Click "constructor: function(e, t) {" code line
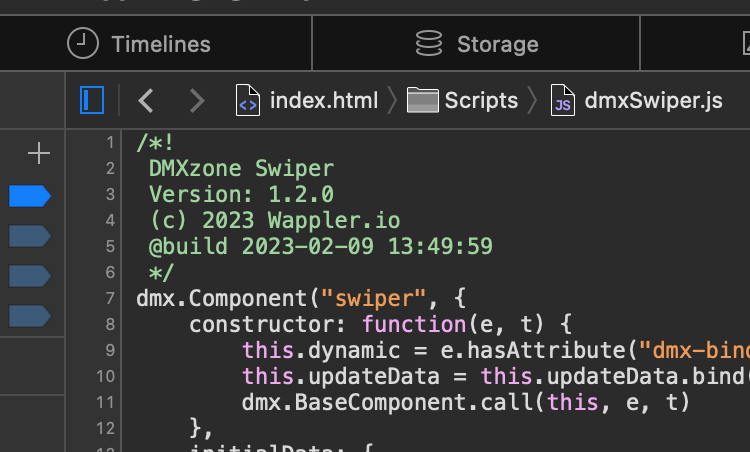750x452 pixels. (x=380, y=324)
